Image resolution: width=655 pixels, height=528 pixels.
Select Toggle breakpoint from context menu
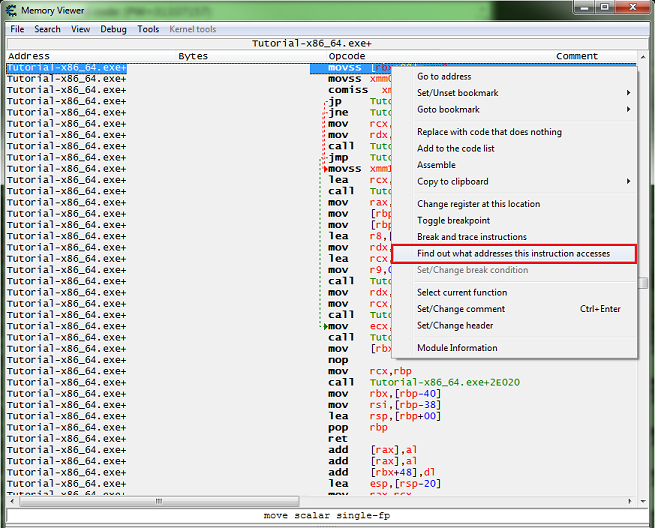tap(453, 221)
